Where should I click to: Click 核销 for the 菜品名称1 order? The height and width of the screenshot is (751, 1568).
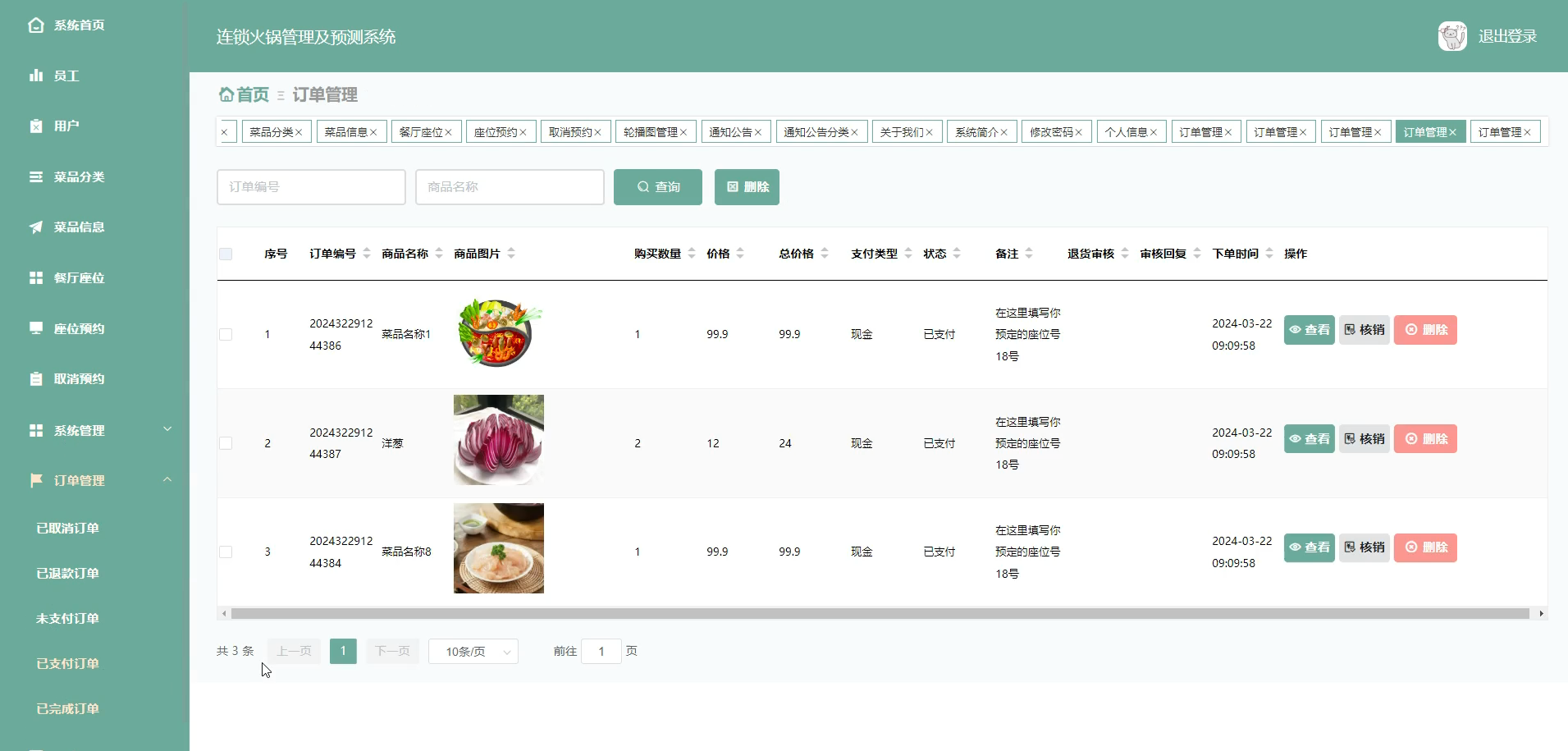pyautogui.click(x=1365, y=330)
